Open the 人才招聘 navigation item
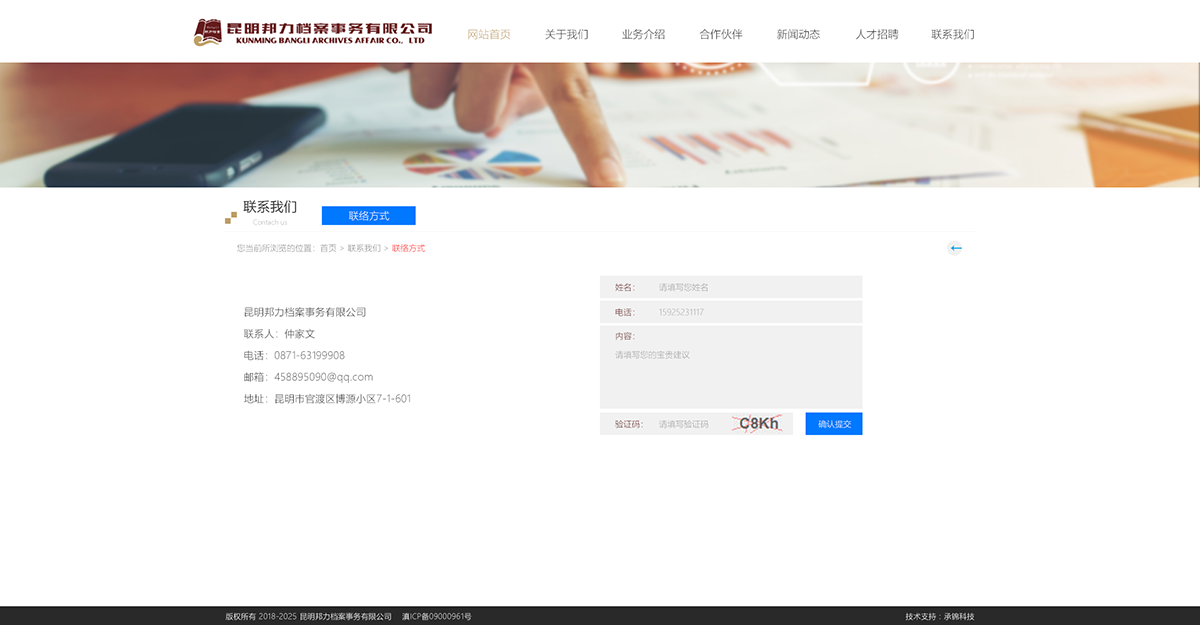Image resolution: width=1200 pixels, height=625 pixels. (x=877, y=33)
